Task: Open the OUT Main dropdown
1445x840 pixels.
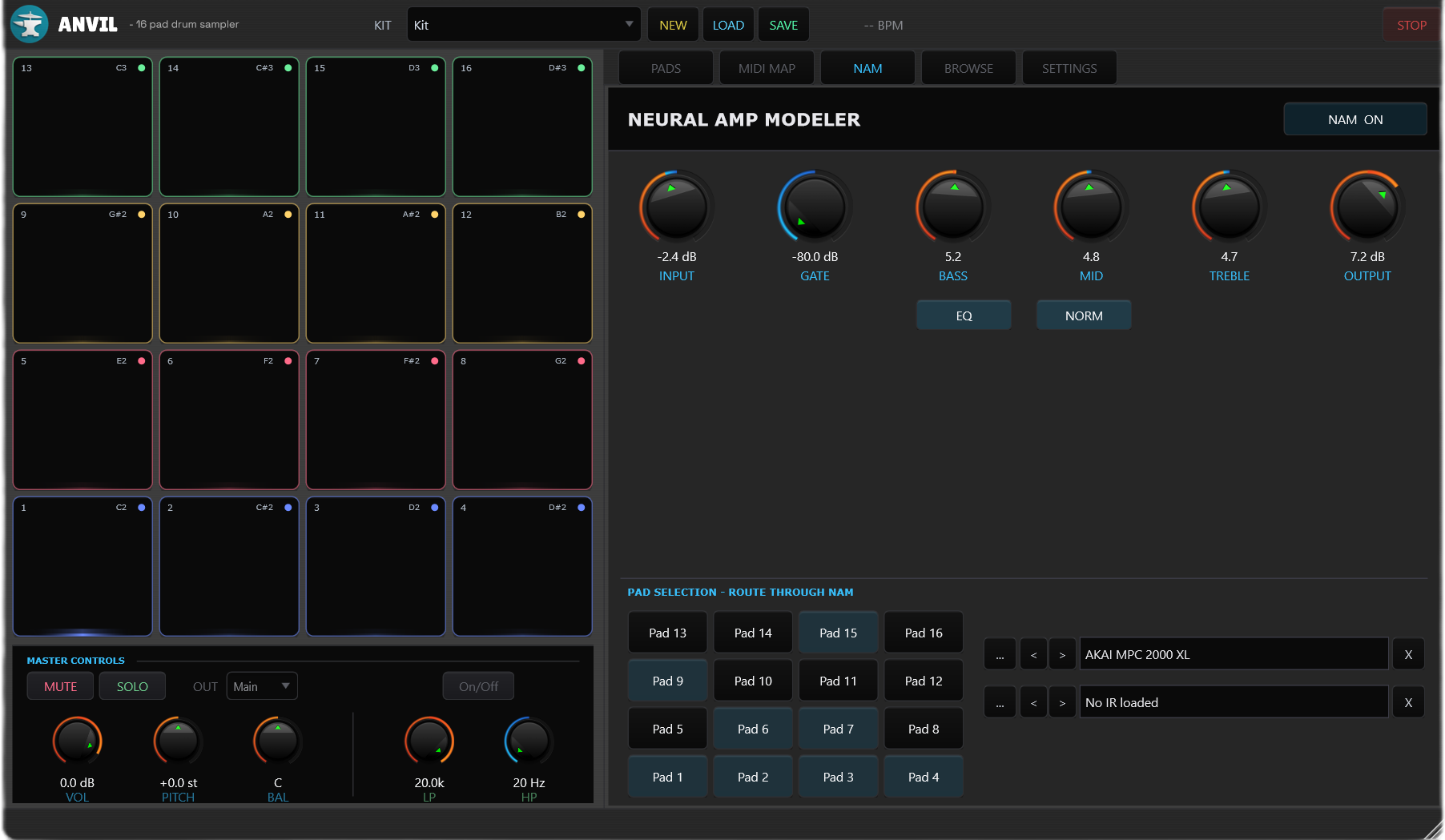Action: click(x=262, y=686)
